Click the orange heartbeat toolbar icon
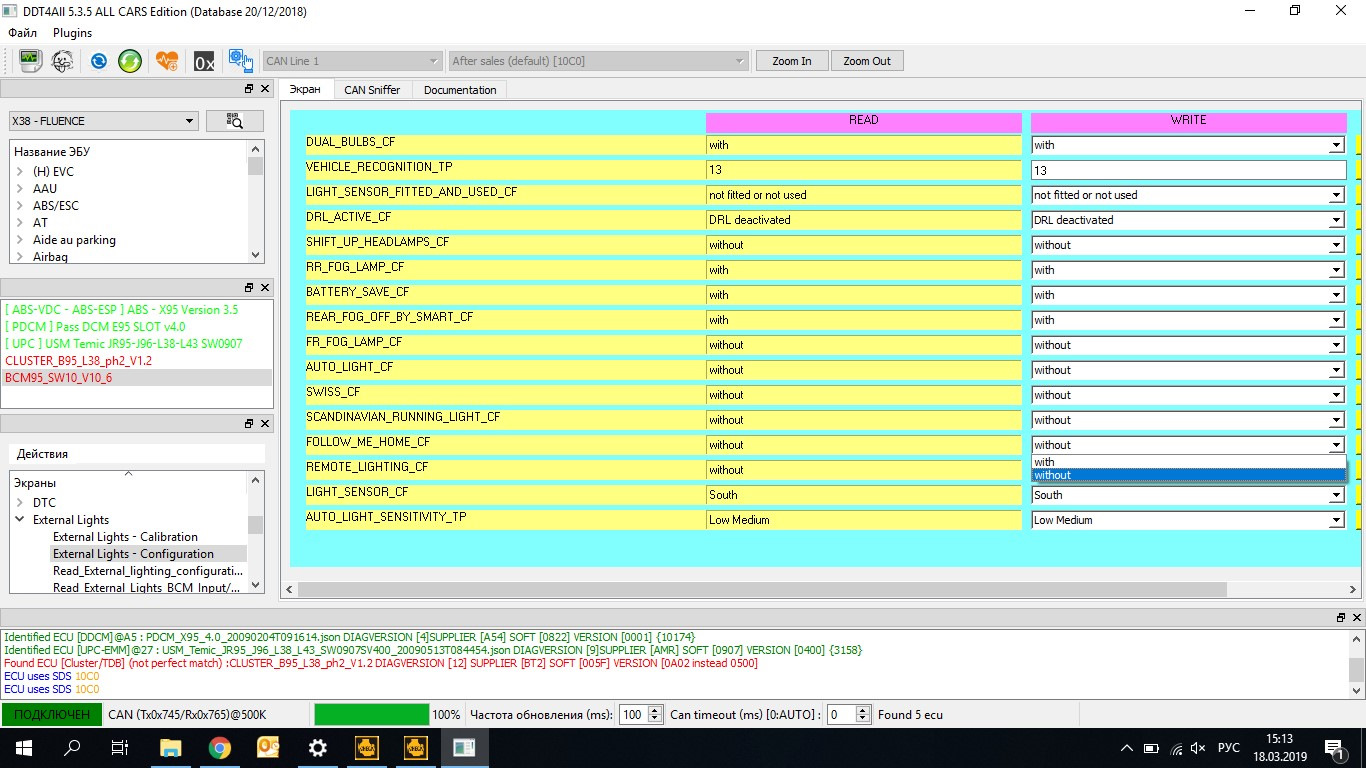 [x=167, y=61]
